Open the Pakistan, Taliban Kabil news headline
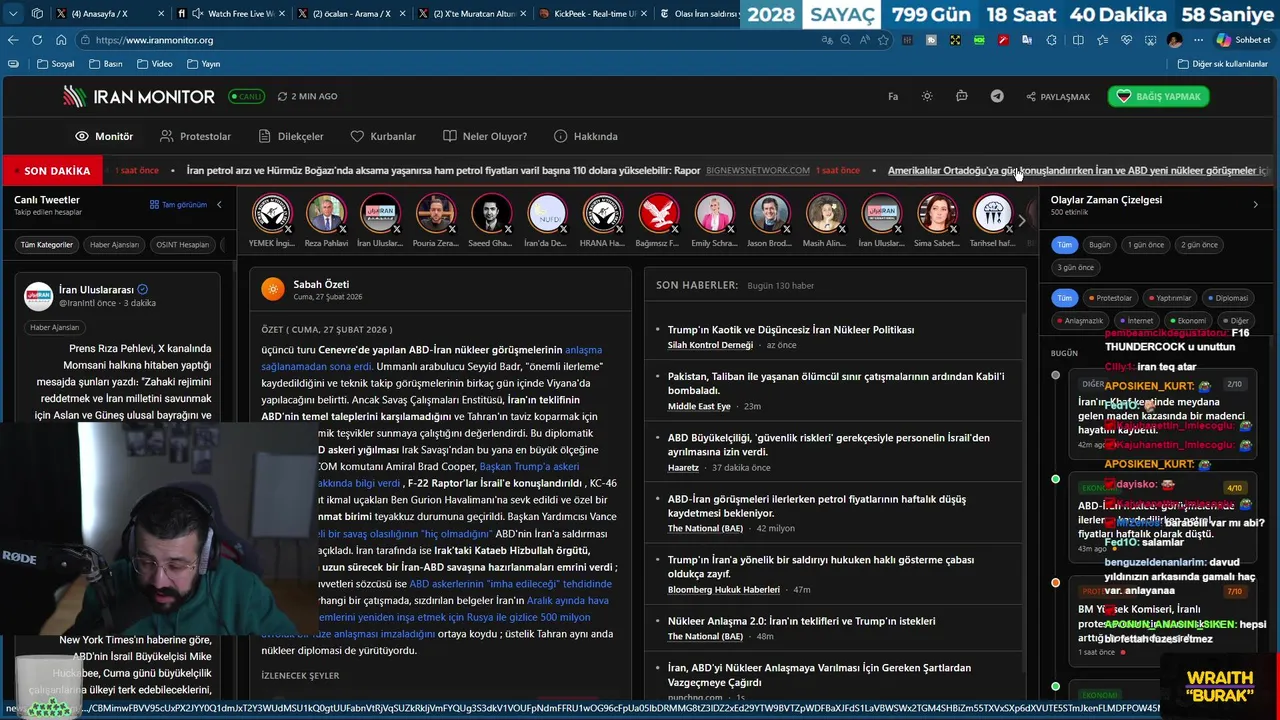 pyautogui.click(x=836, y=383)
